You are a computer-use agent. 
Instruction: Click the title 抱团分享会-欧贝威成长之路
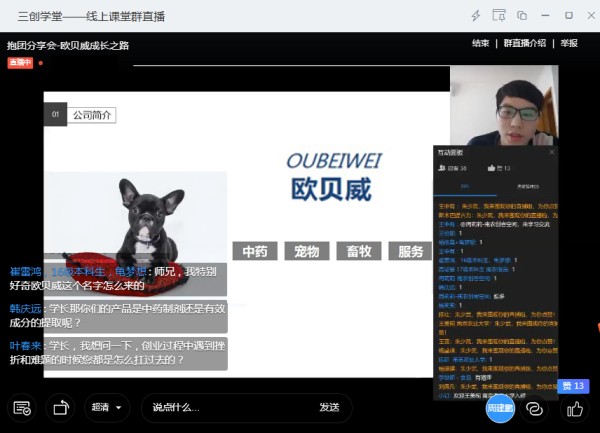(x=68, y=46)
